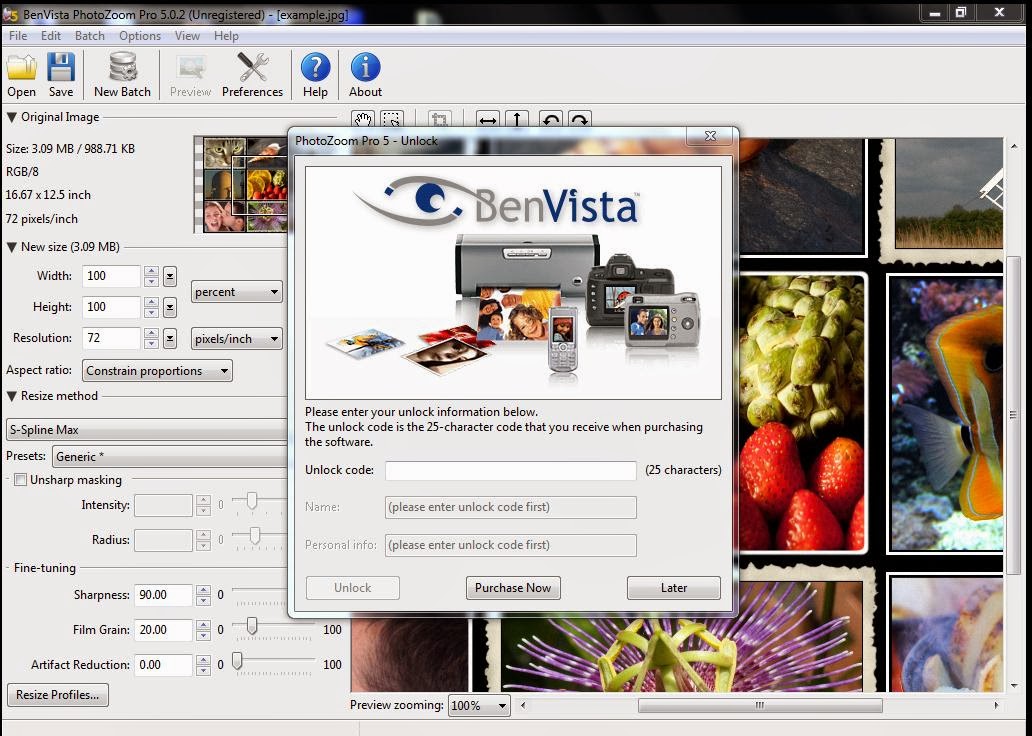Rotate the image counterclockwise
This screenshot has height=736, width=1032.
click(550, 120)
